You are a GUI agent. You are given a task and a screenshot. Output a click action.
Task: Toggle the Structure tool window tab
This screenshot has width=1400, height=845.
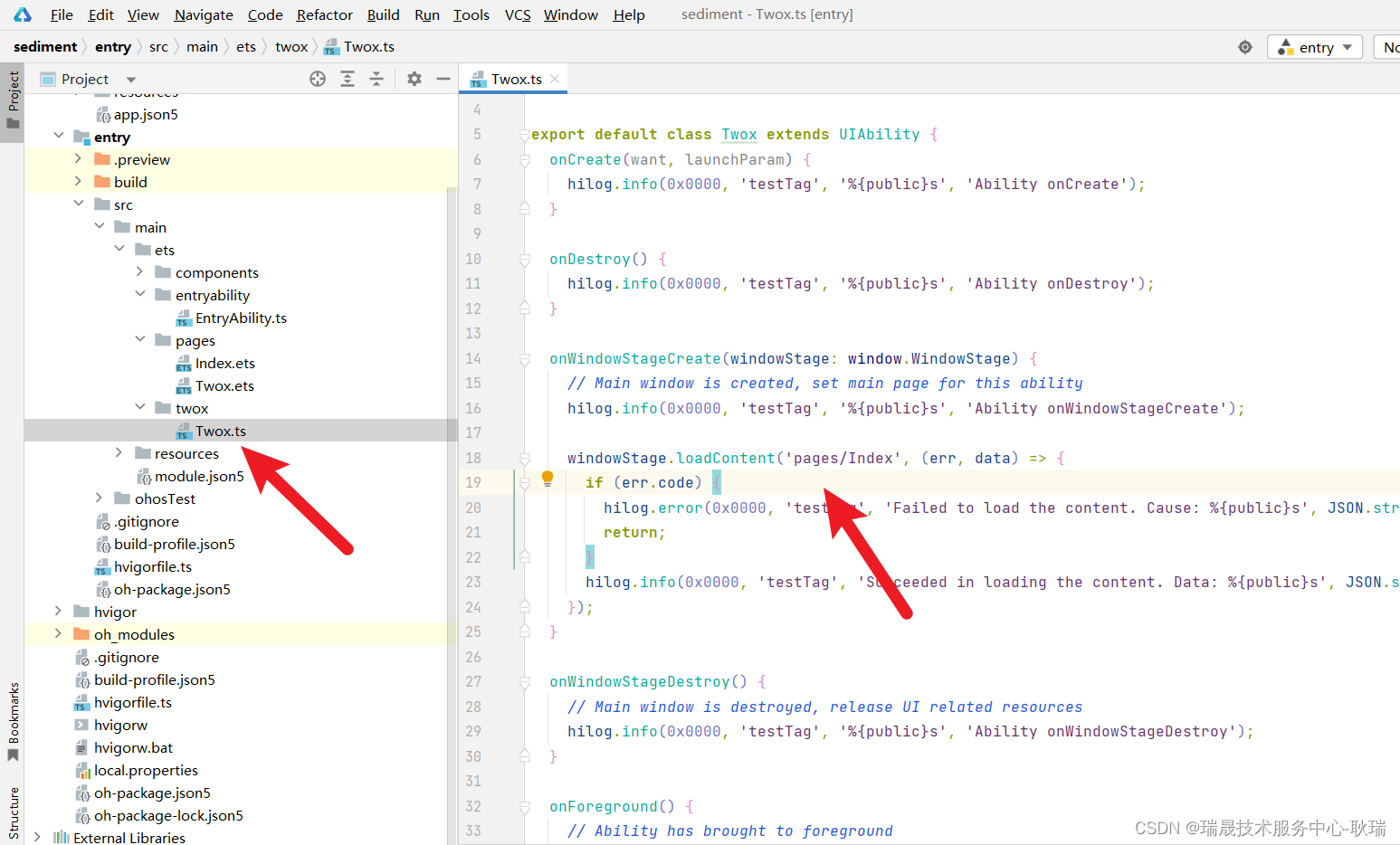tap(13, 814)
